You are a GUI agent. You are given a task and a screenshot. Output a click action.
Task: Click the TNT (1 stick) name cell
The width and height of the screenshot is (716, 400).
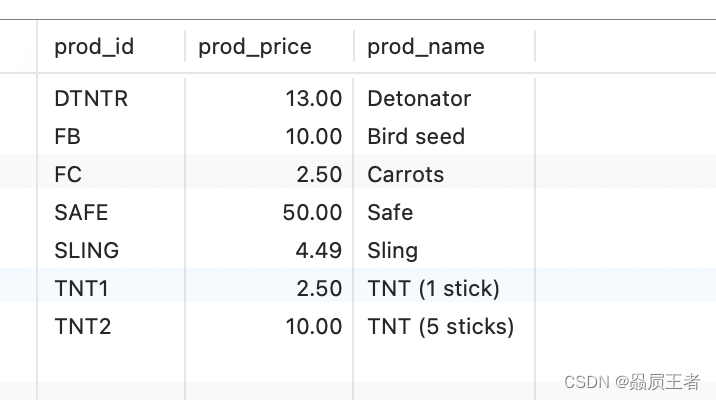[433, 289]
